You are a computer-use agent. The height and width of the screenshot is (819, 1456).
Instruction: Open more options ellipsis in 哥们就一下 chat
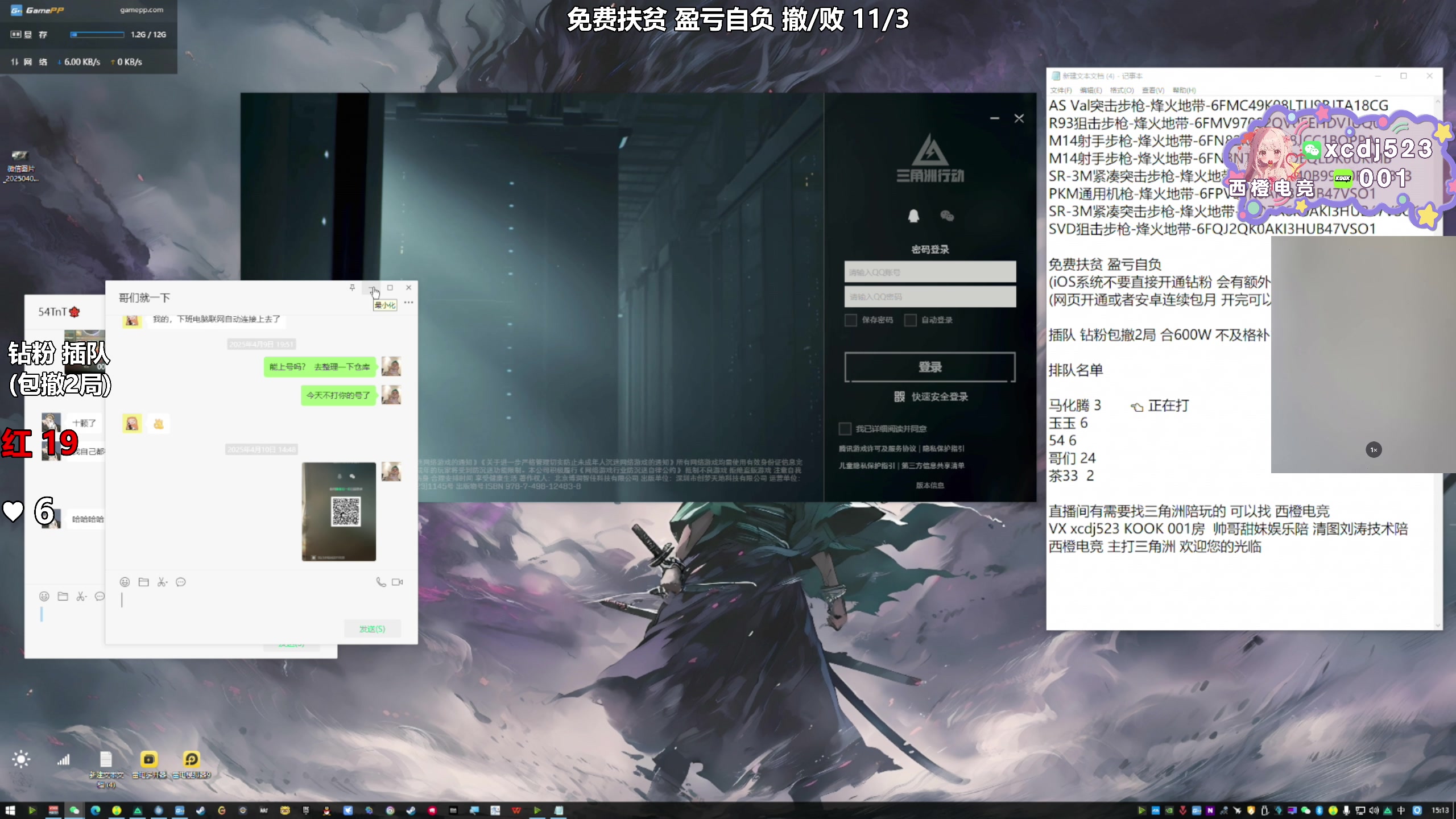(x=408, y=303)
